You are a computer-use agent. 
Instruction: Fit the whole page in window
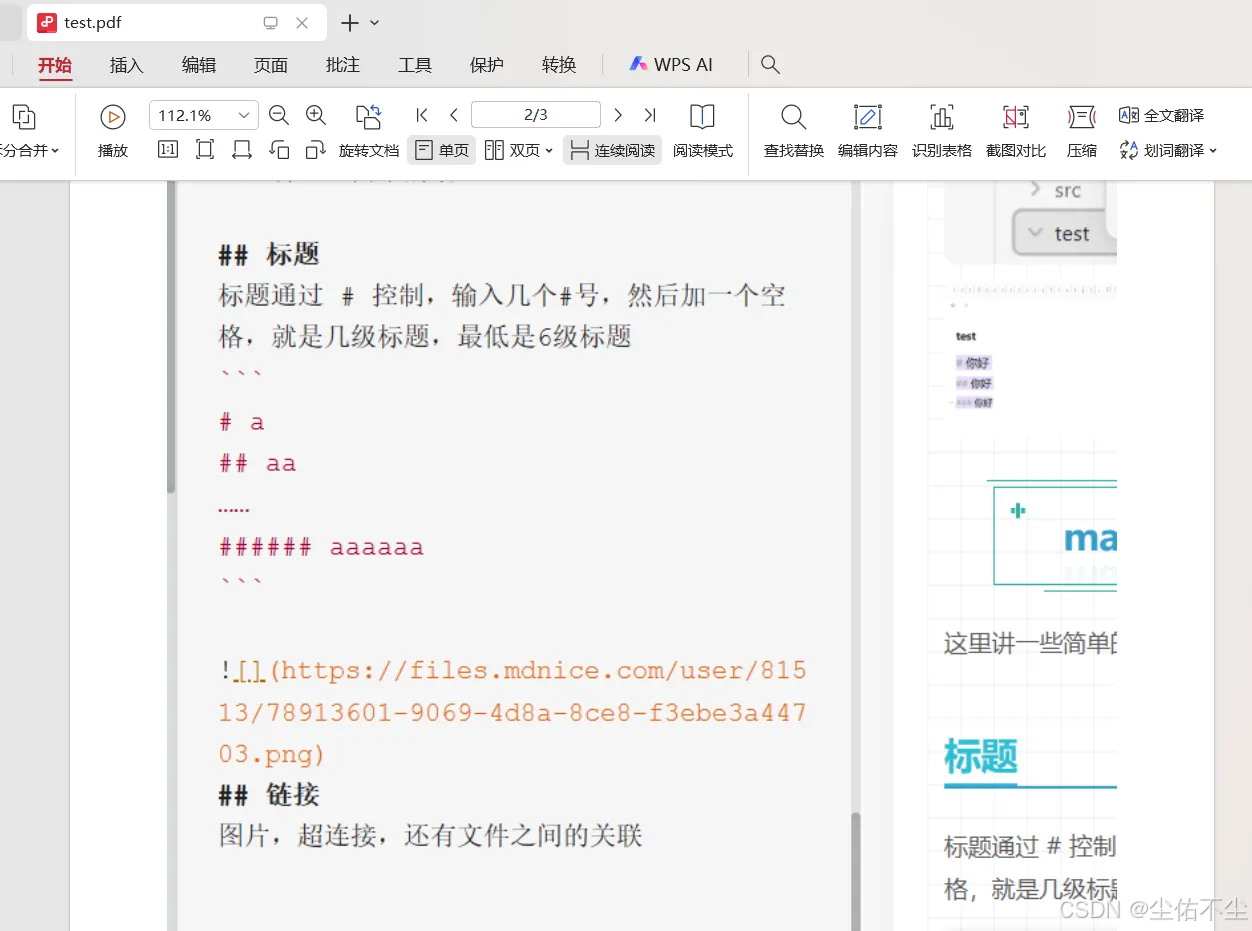pyautogui.click(x=205, y=150)
